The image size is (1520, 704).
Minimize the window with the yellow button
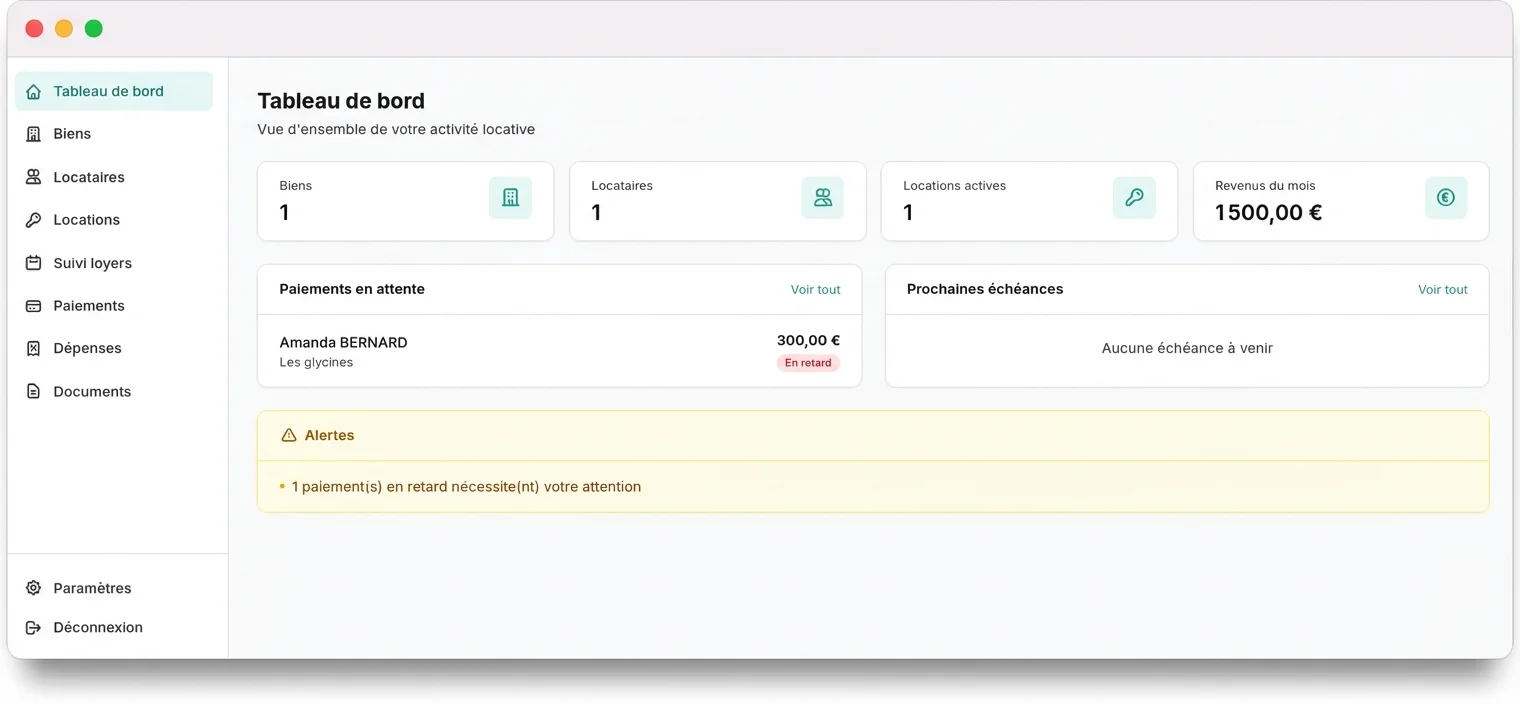coord(64,29)
